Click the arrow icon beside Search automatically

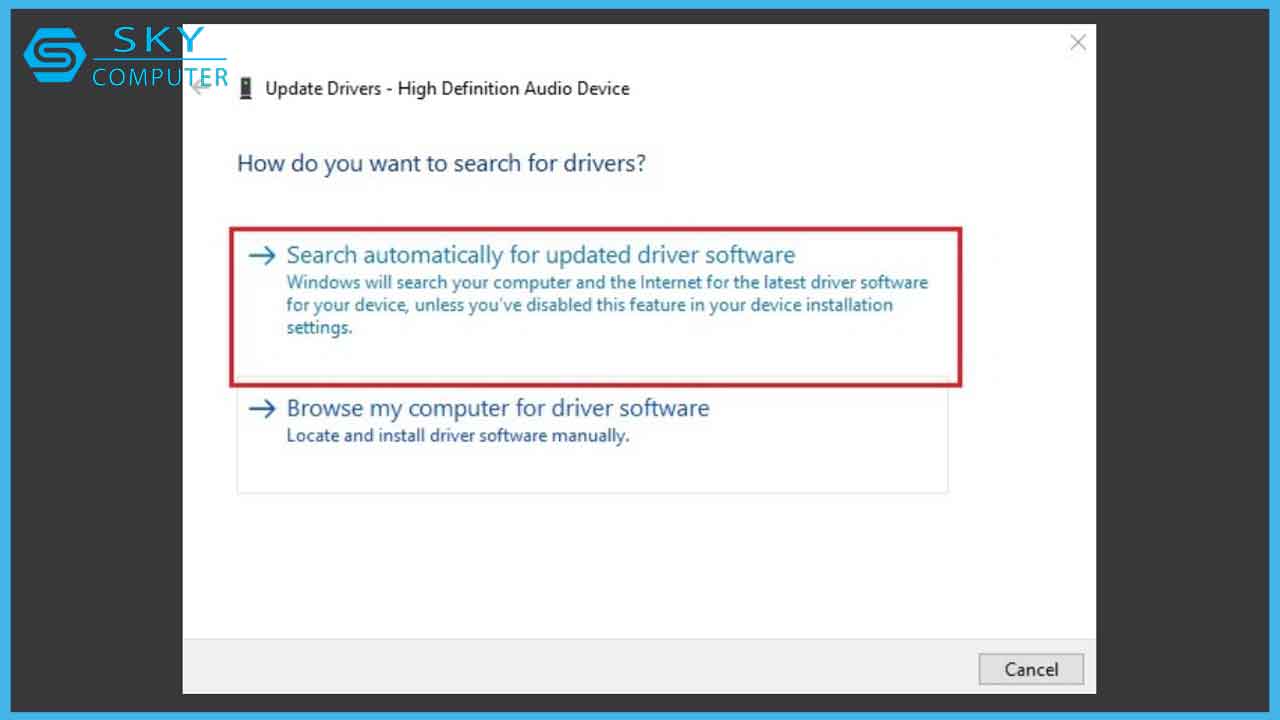click(x=262, y=255)
